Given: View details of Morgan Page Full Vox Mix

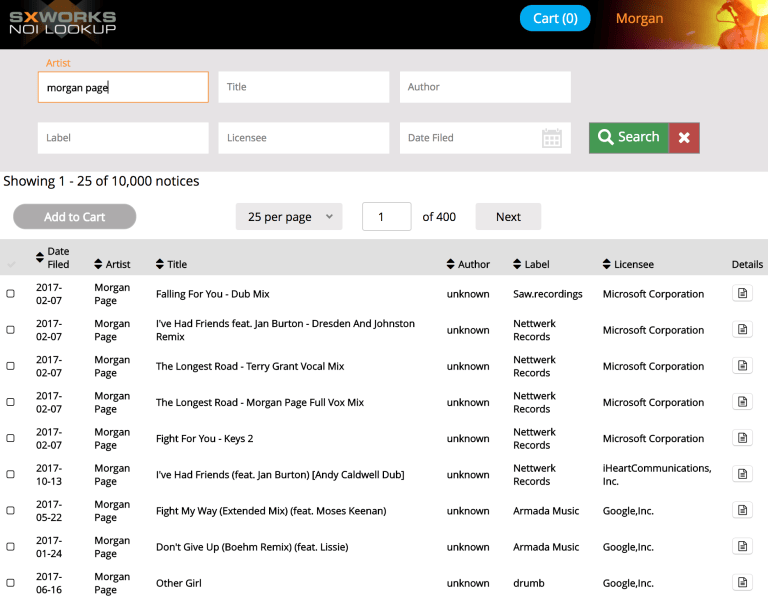Looking at the screenshot, I should tap(742, 402).
